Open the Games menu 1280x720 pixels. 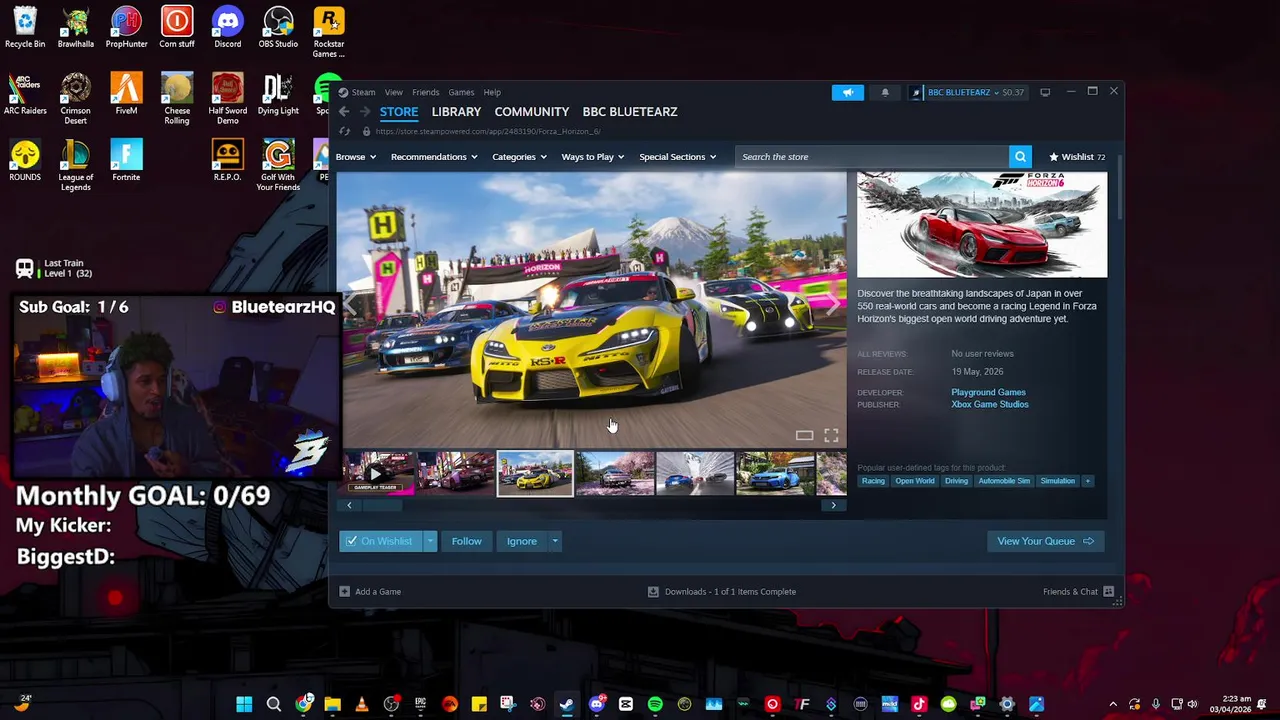tap(461, 92)
